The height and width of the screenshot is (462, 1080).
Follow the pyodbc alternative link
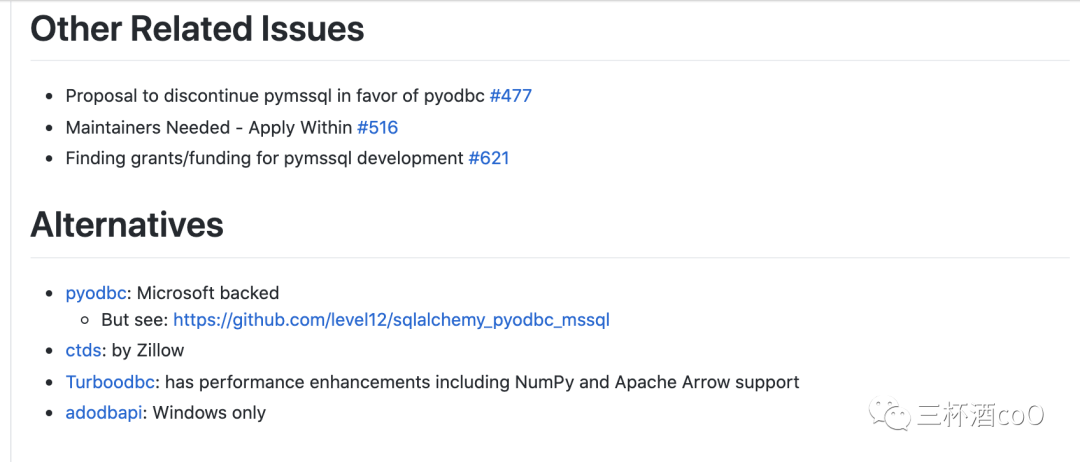(x=96, y=293)
